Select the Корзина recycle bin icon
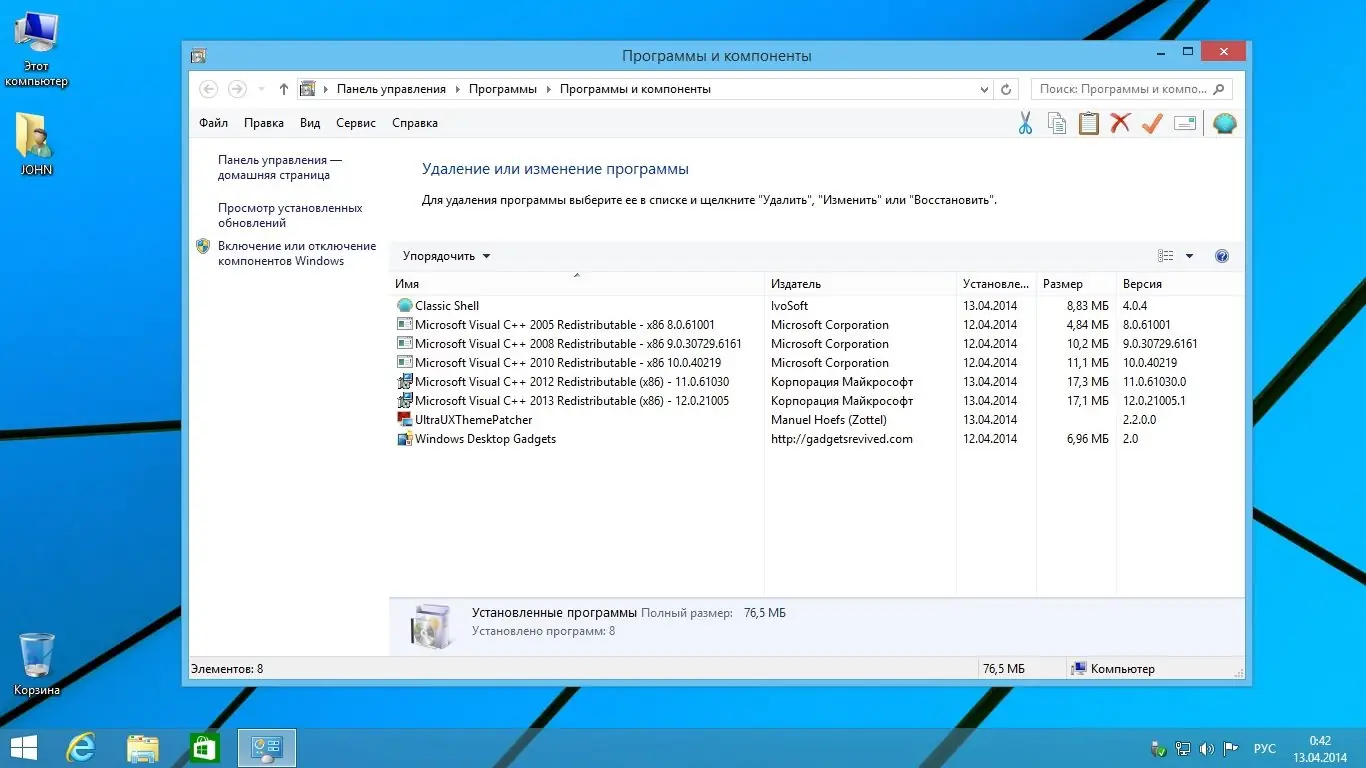The height and width of the screenshot is (768, 1366). pos(36,664)
